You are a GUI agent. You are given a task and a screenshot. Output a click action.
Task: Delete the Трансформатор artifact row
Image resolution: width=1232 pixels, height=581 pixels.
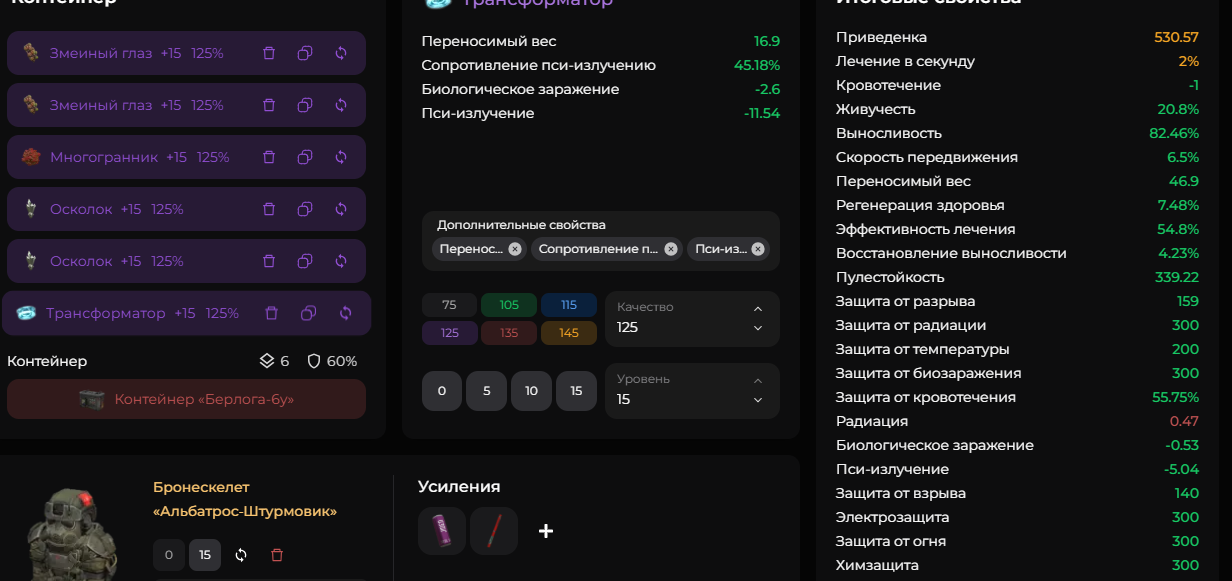pyautogui.click(x=271, y=313)
